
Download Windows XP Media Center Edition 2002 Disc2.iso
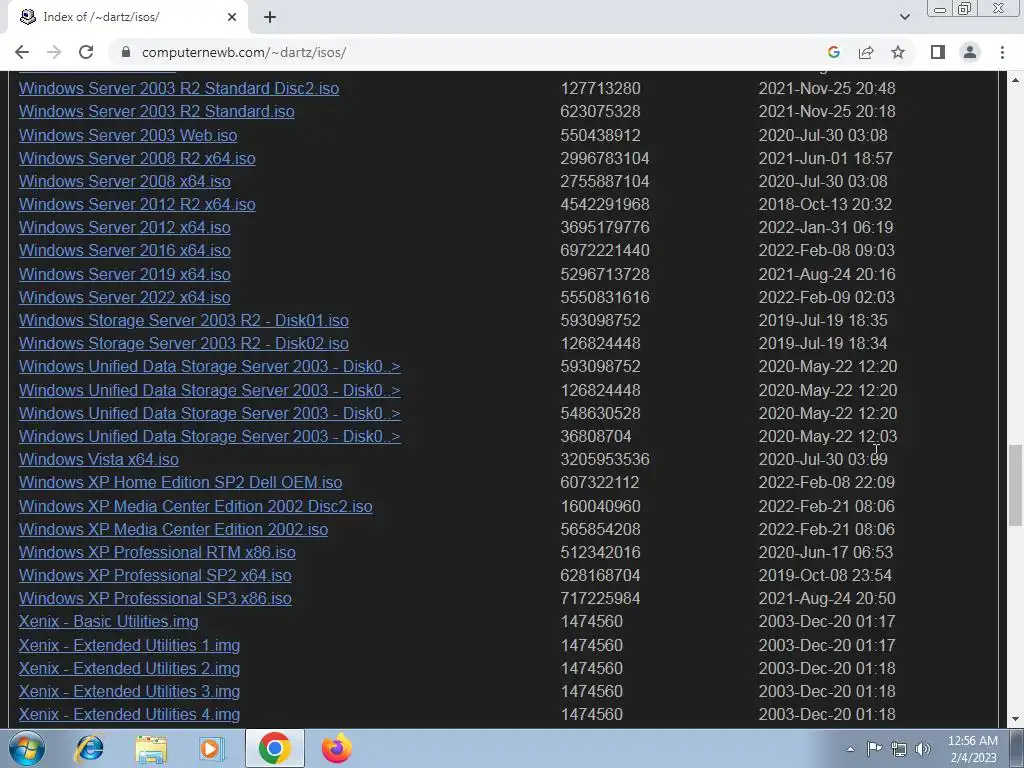(x=196, y=506)
